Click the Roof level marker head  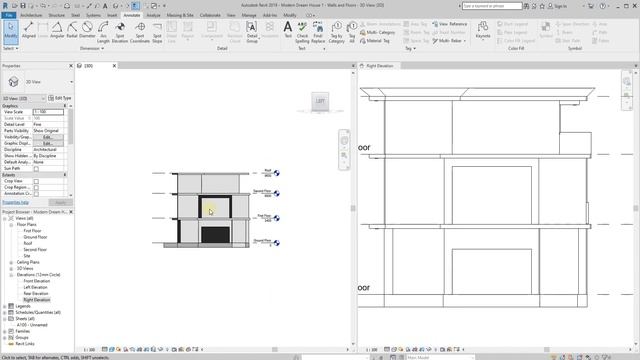pos(277,173)
